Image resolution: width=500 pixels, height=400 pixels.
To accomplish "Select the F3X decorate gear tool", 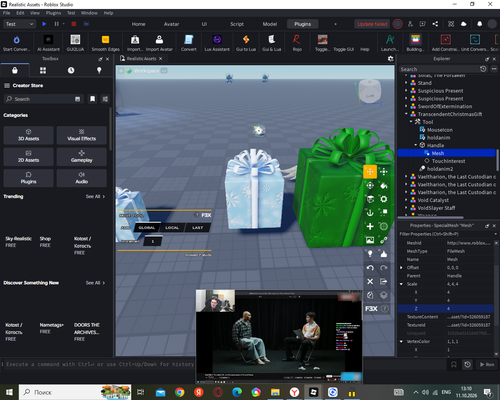I will (384, 199).
